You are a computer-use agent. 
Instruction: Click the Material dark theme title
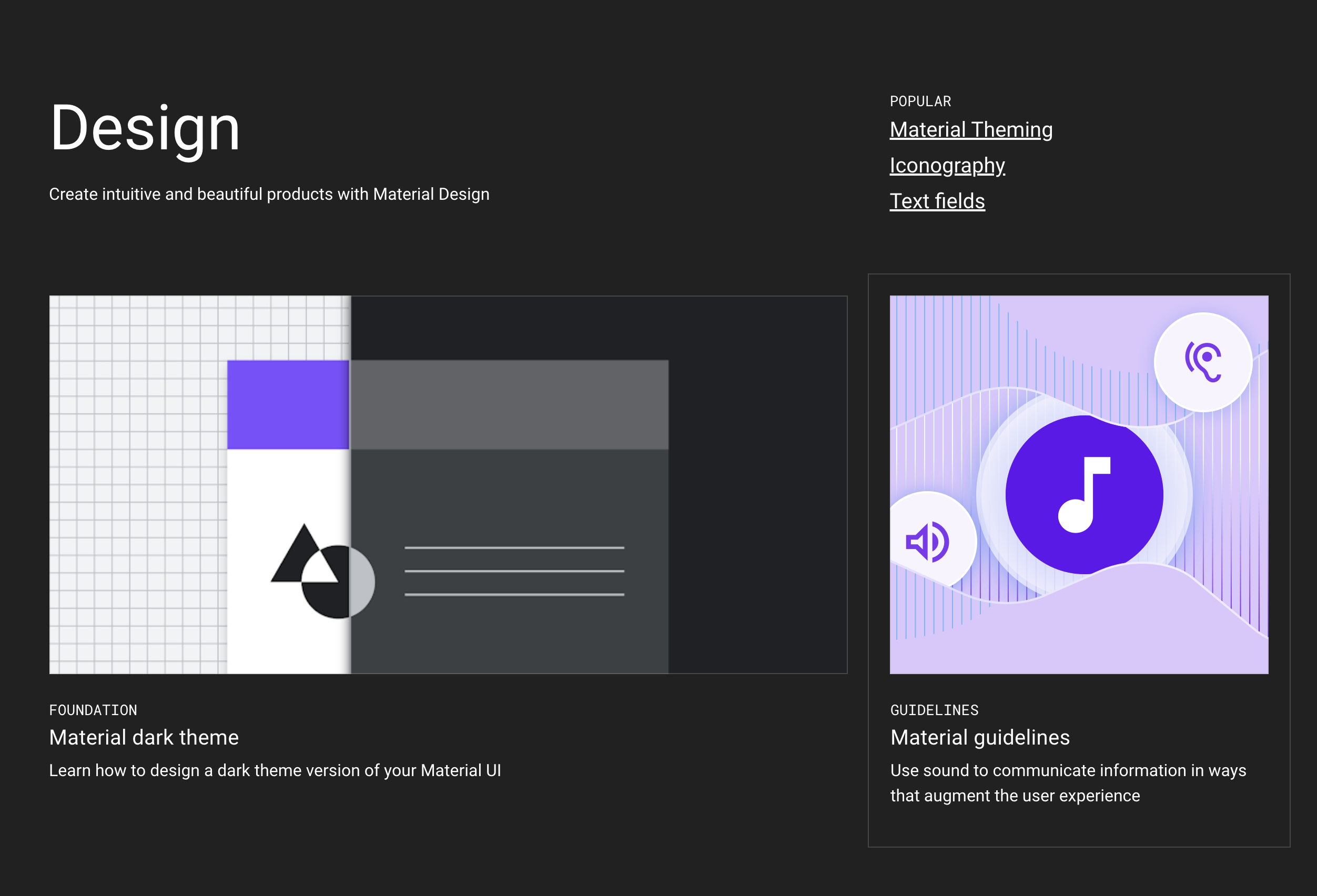144,737
